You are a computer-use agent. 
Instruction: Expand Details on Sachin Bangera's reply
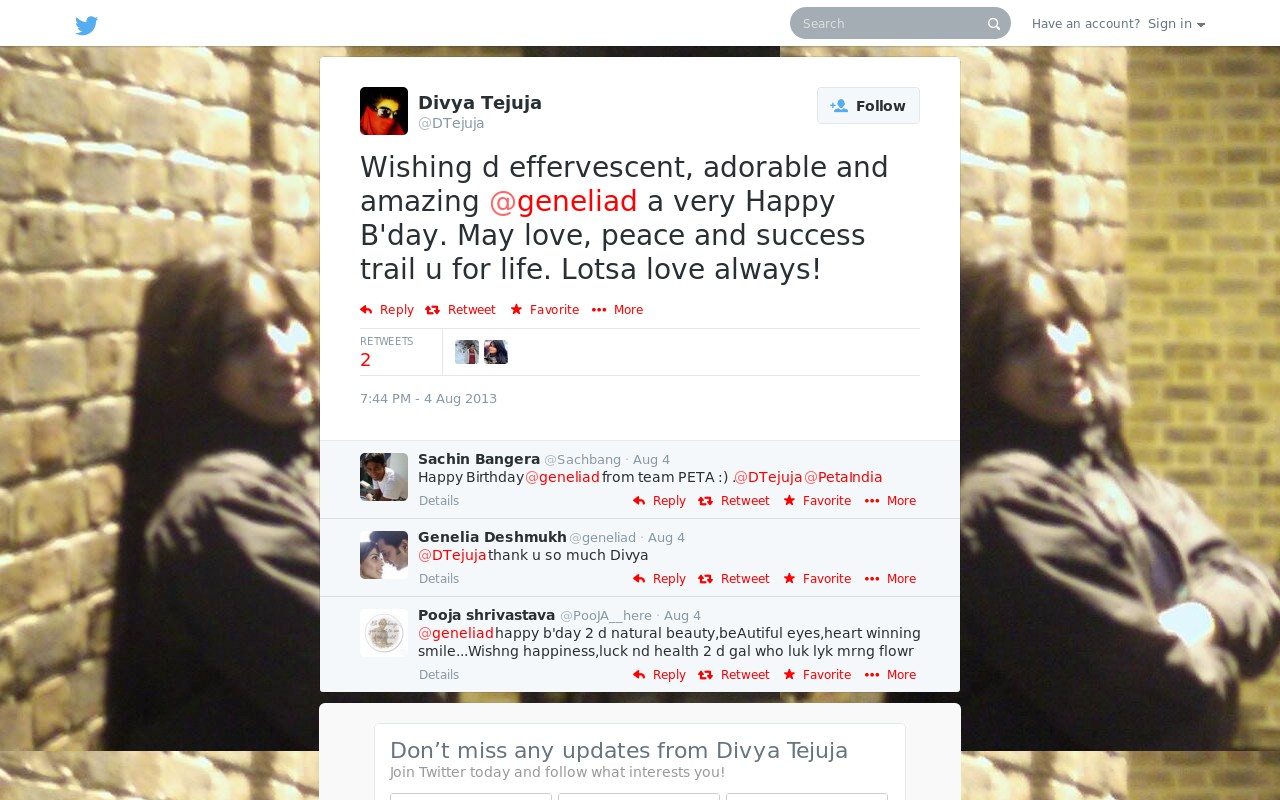point(439,501)
